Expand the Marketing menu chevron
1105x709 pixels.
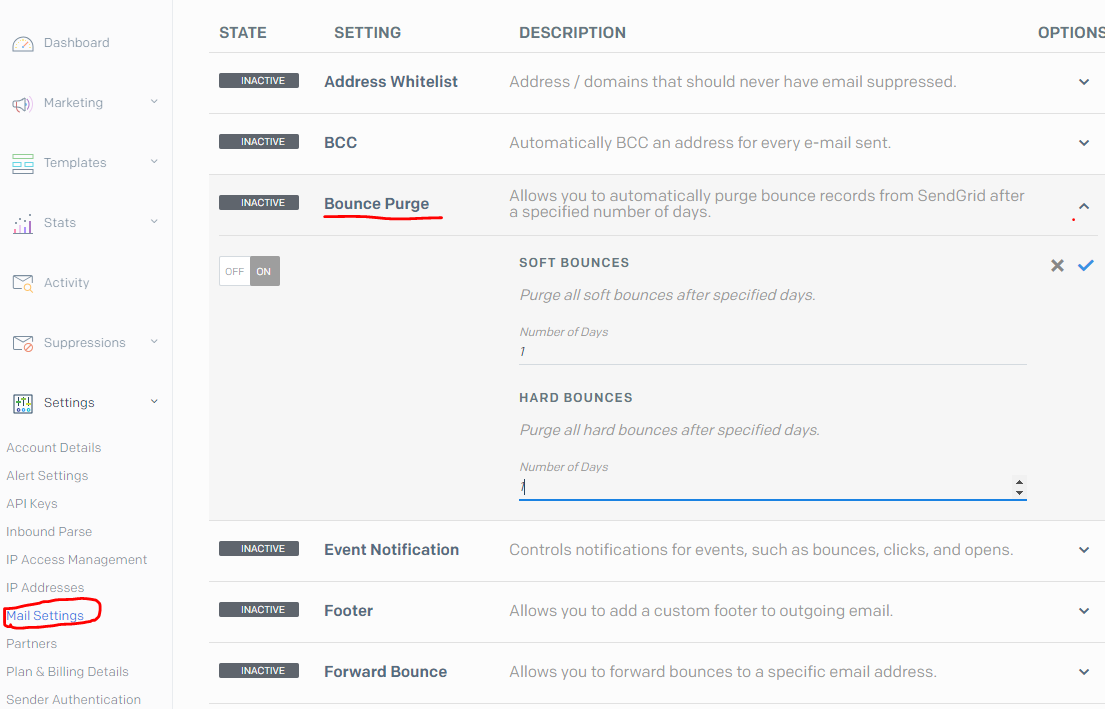click(154, 102)
